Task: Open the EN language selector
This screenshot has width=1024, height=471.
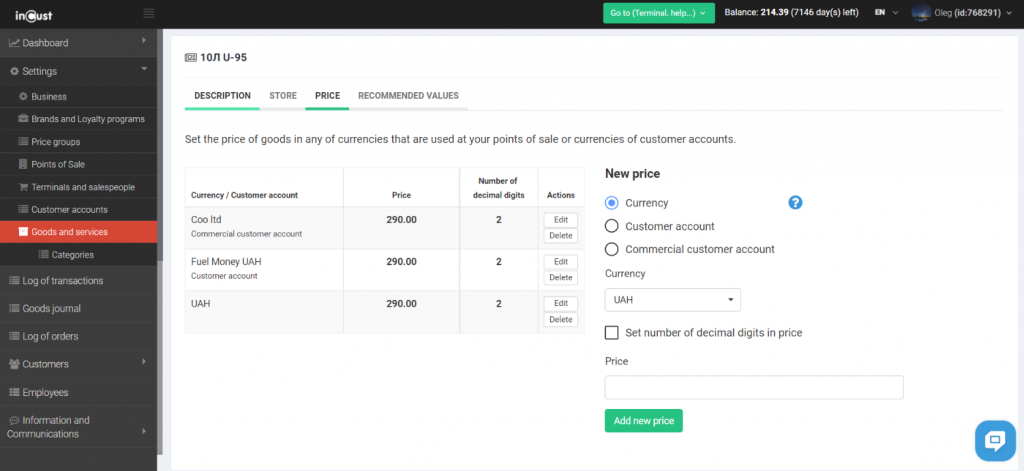Action: coord(885,13)
